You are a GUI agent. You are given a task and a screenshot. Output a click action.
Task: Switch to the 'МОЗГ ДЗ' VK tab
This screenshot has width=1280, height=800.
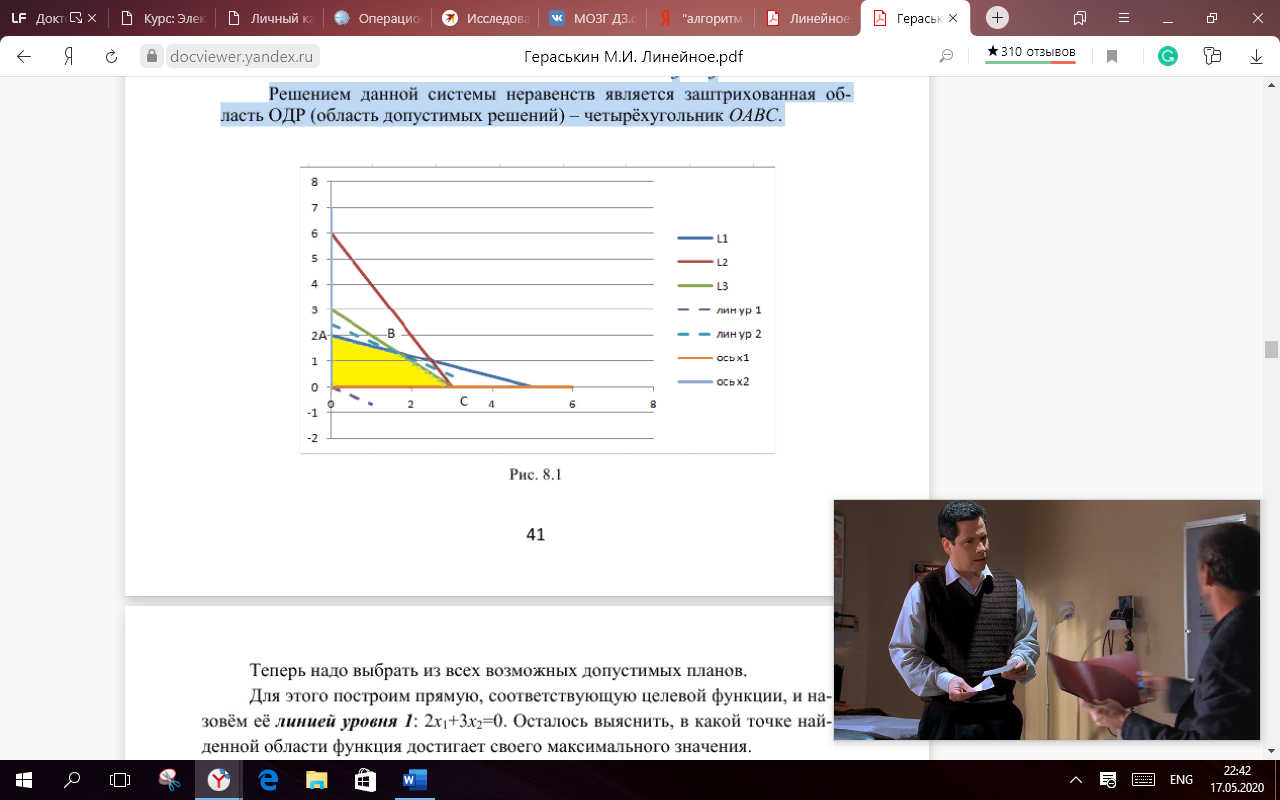[592, 18]
